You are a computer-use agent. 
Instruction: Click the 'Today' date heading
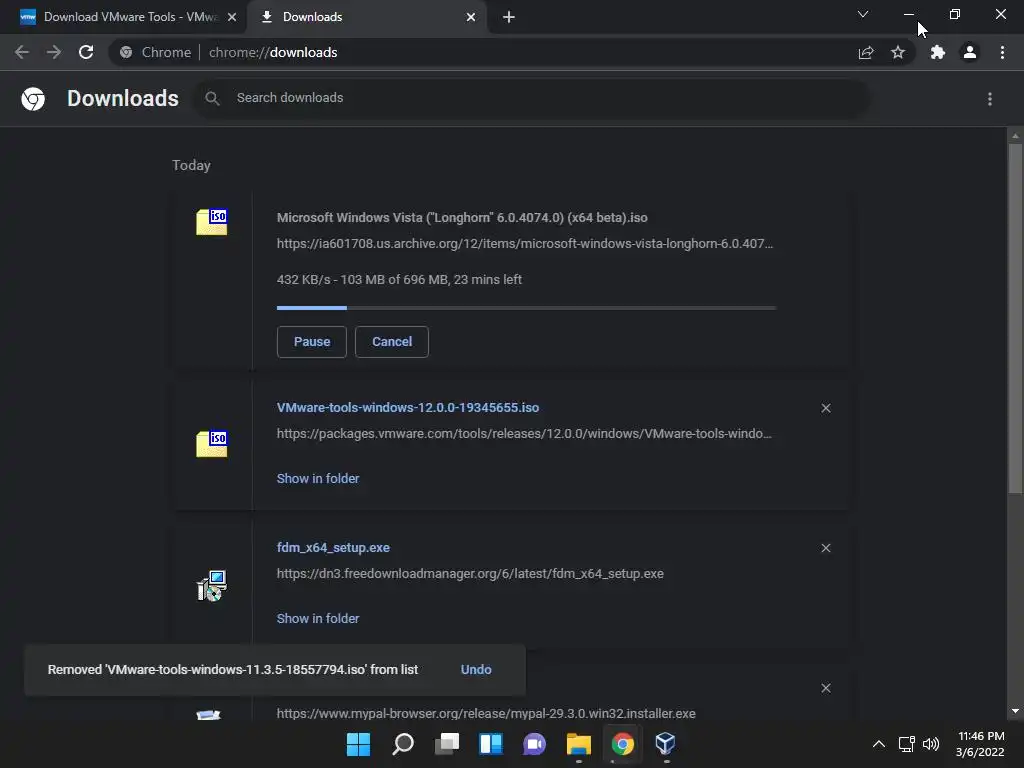point(191,165)
